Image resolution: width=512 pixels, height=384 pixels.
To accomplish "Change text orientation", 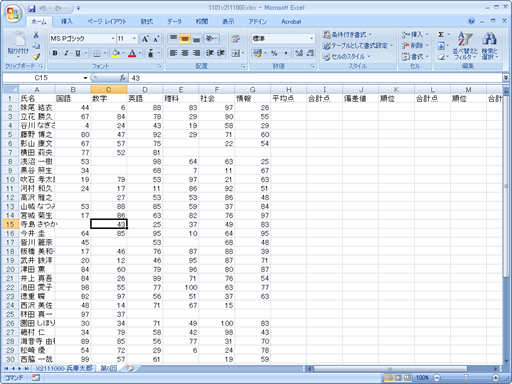I will point(211,38).
